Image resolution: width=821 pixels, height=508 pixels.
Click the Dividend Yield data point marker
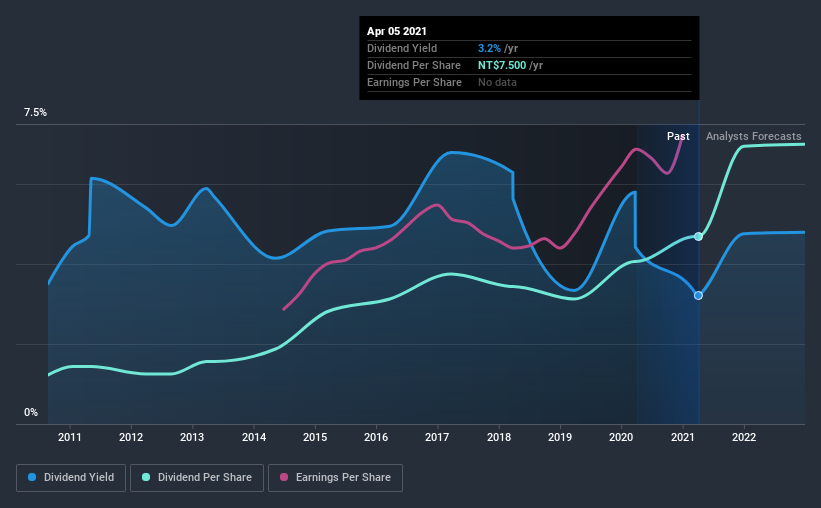(698, 296)
